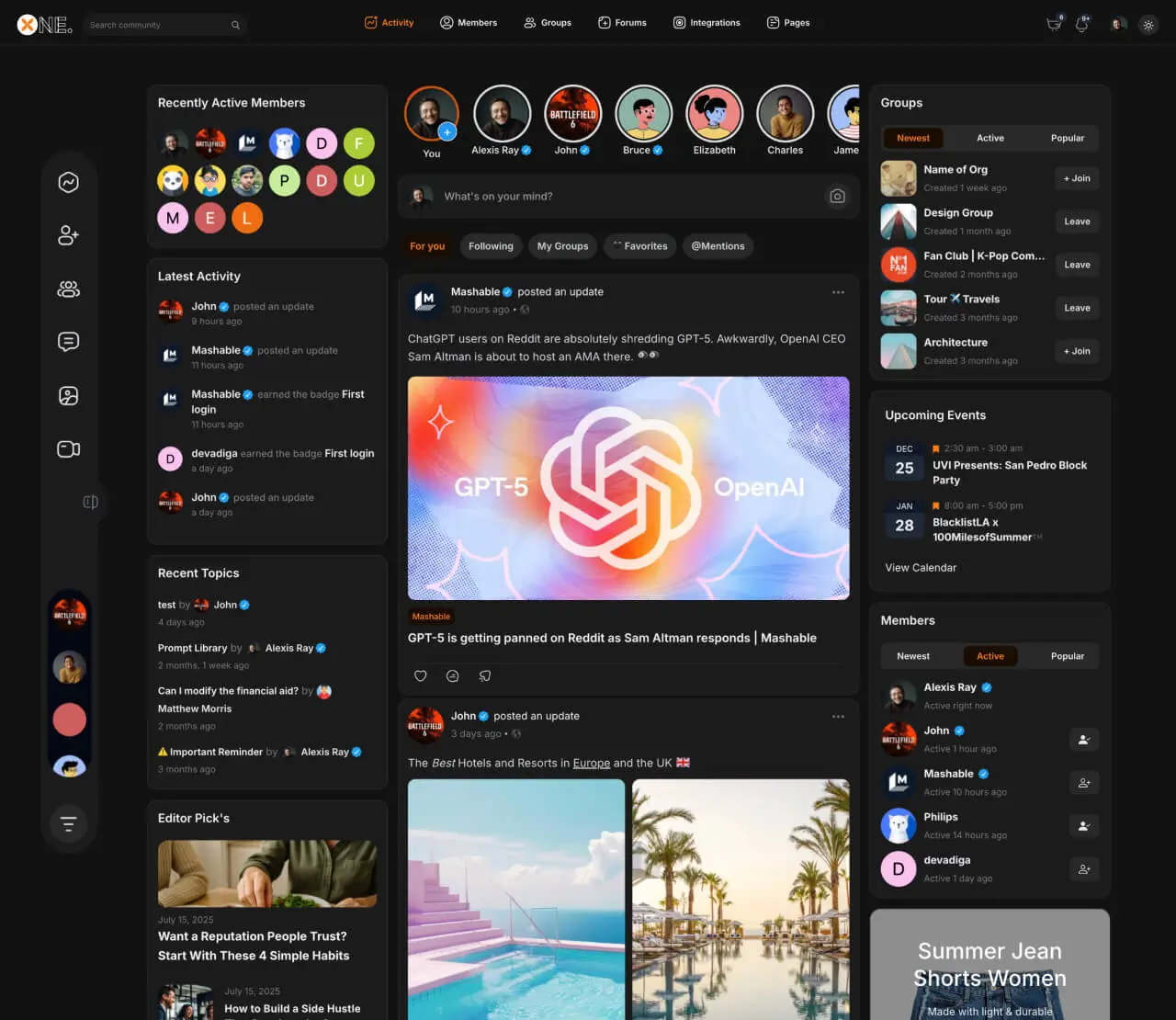This screenshot has height=1020, width=1176.
Task: Select the Following feed tab
Action: 491,246
